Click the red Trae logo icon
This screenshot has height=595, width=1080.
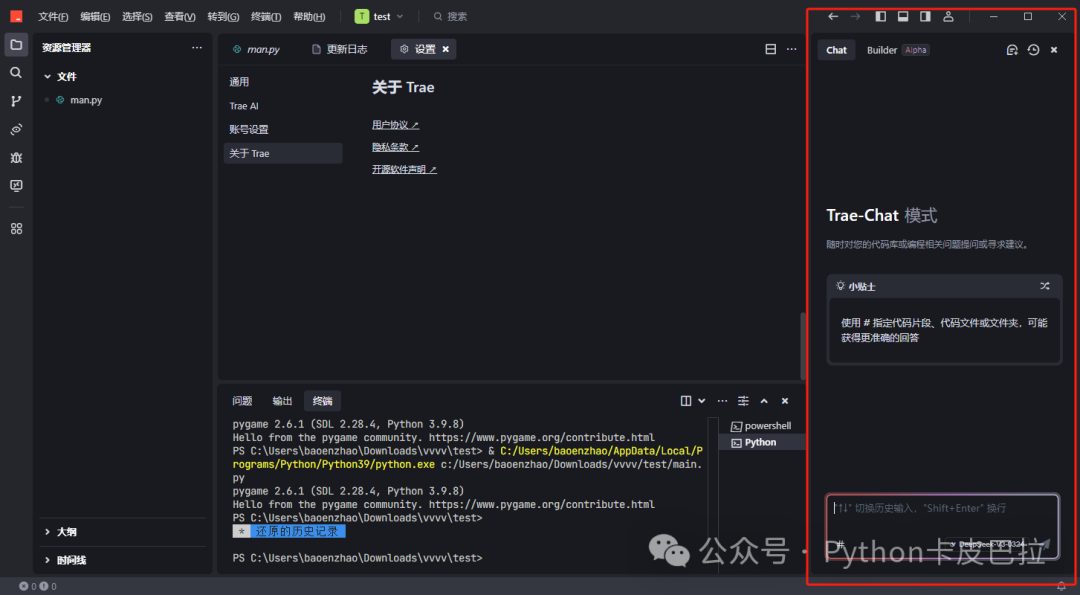click(x=16, y=17)
